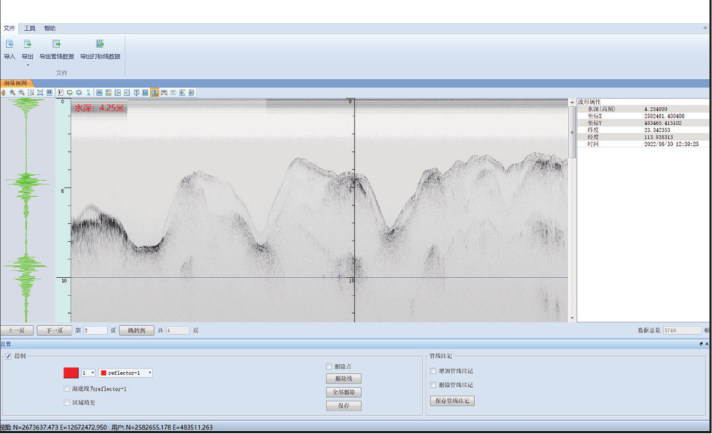
Task: Click the 保存管线标记 button
Action: coord(452,400)
